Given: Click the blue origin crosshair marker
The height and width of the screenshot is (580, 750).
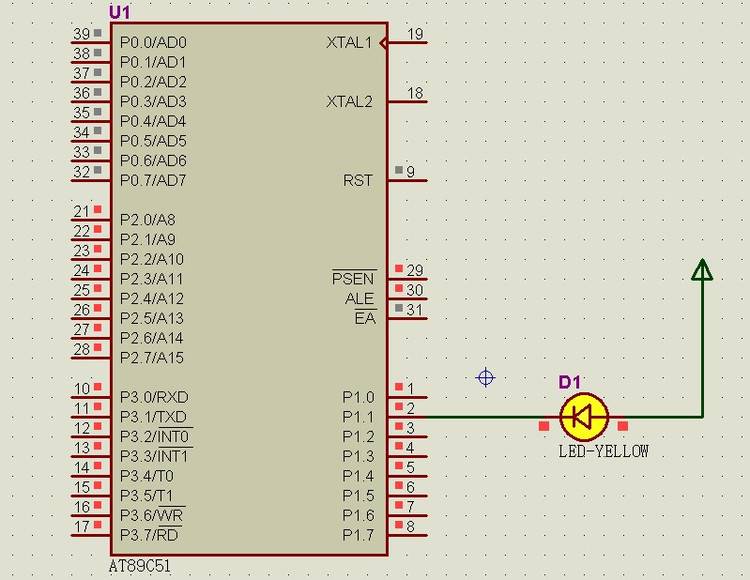Looking at the screenshot, I should coord(486,377).
